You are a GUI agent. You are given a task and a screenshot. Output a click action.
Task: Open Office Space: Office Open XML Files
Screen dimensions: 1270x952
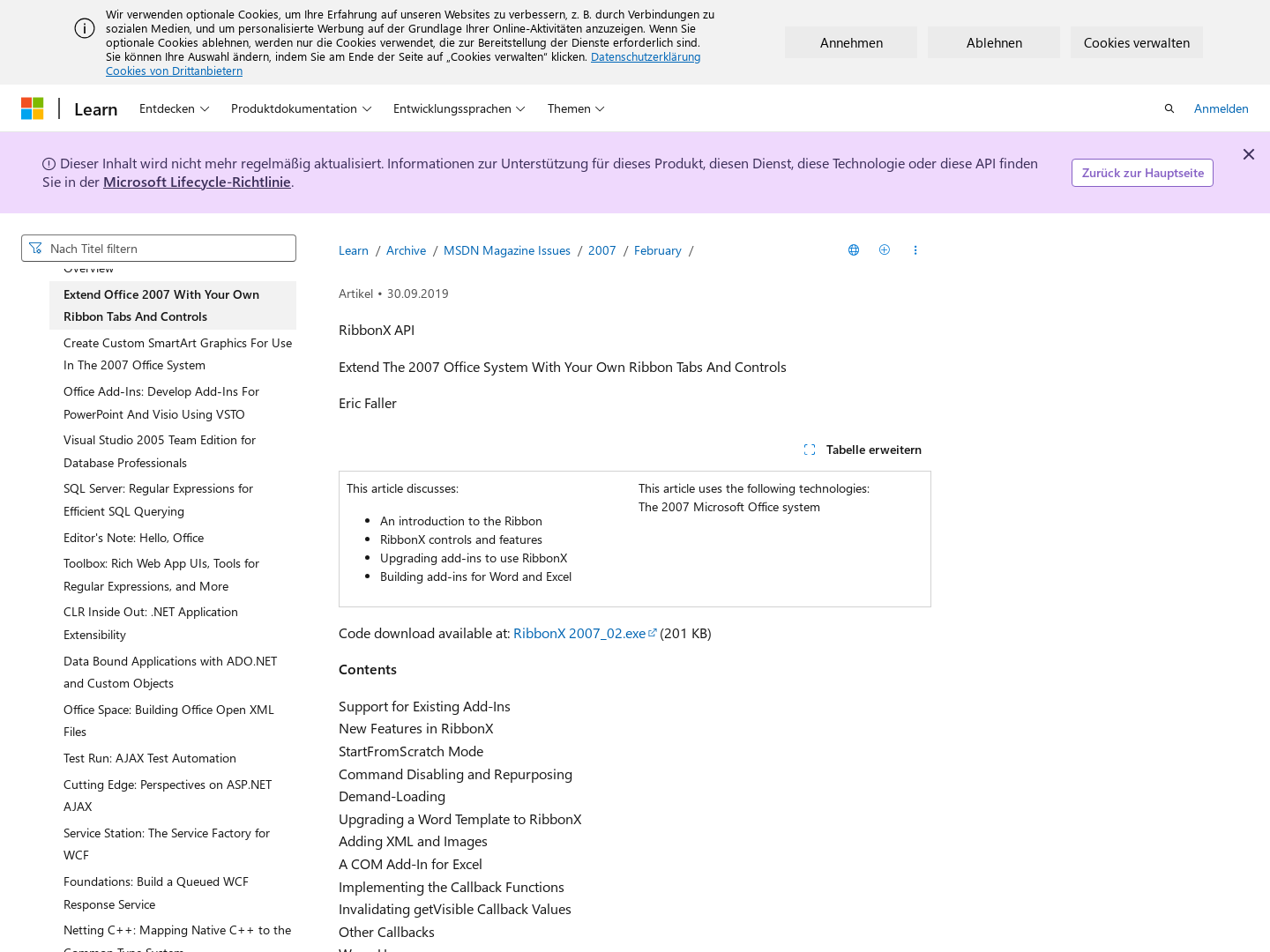point(173,720)
